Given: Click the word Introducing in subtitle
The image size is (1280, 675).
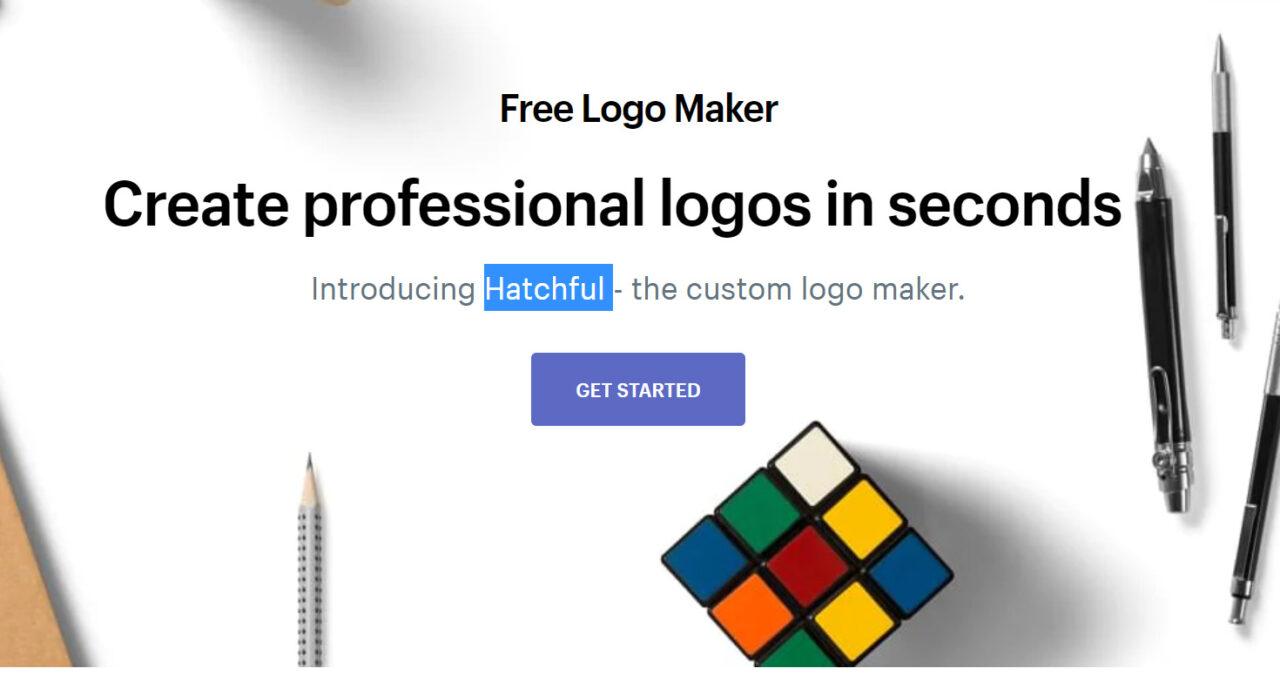Looking at the screenshot, I should click(x=393, y=289).
